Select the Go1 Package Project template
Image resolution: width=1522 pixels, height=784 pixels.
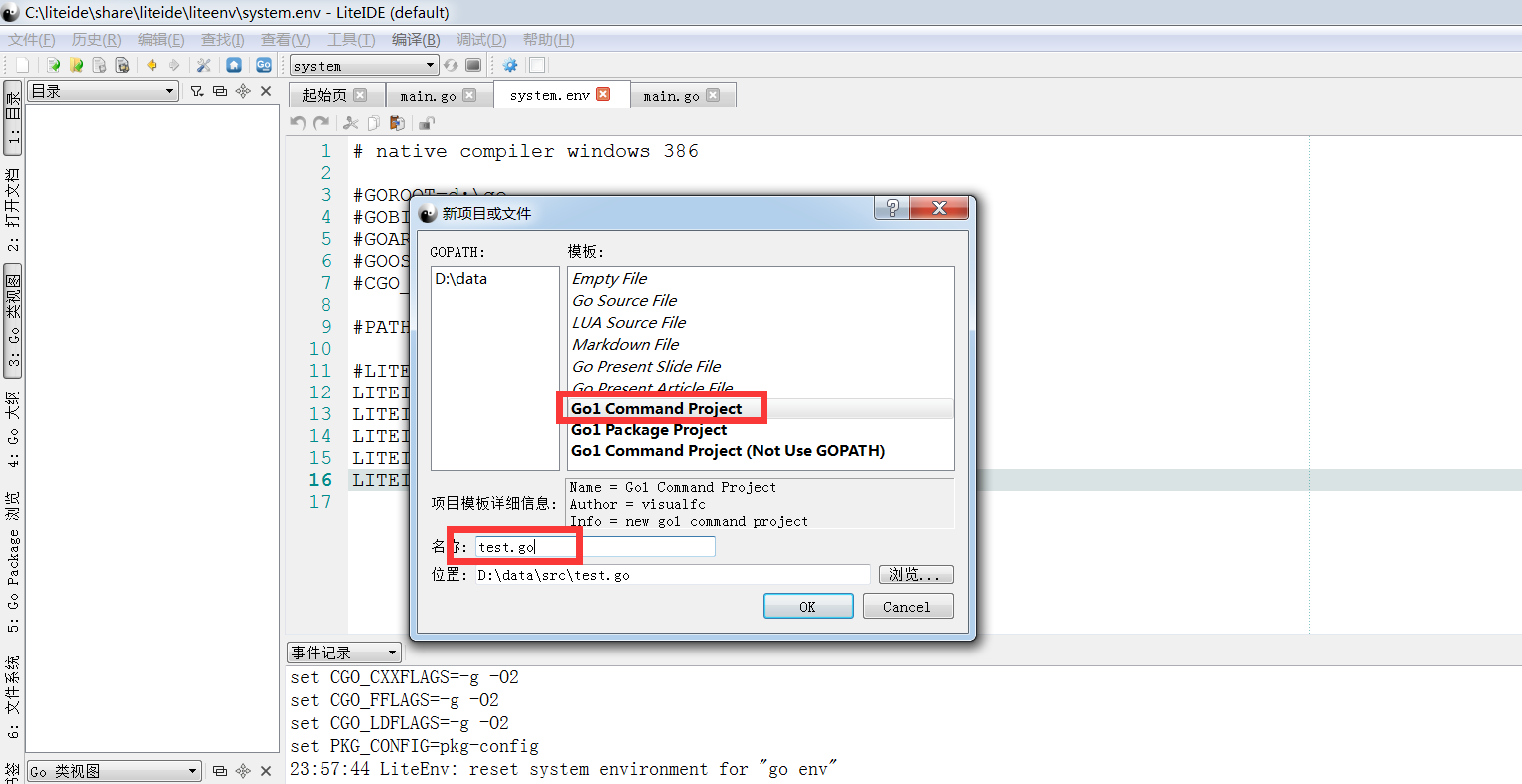coord(649,430)
